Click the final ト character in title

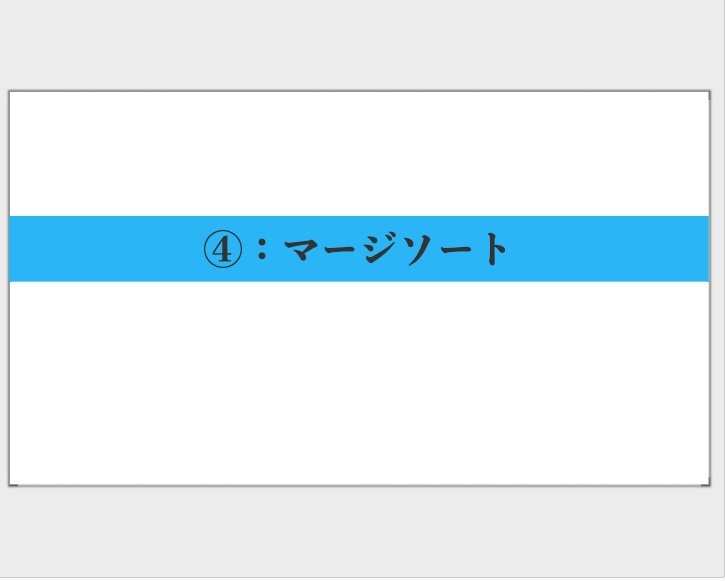pos(497,249)
